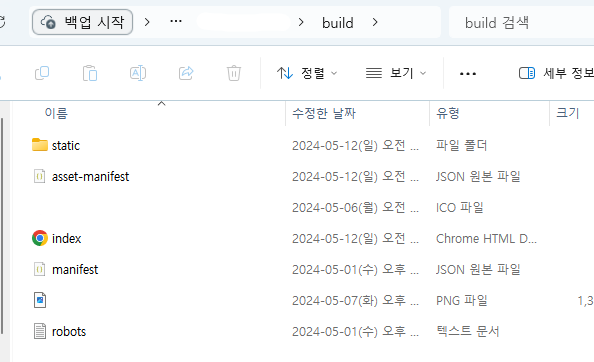
Task: Click the 백업 시작 button
Action: click(x=83, y=22)
